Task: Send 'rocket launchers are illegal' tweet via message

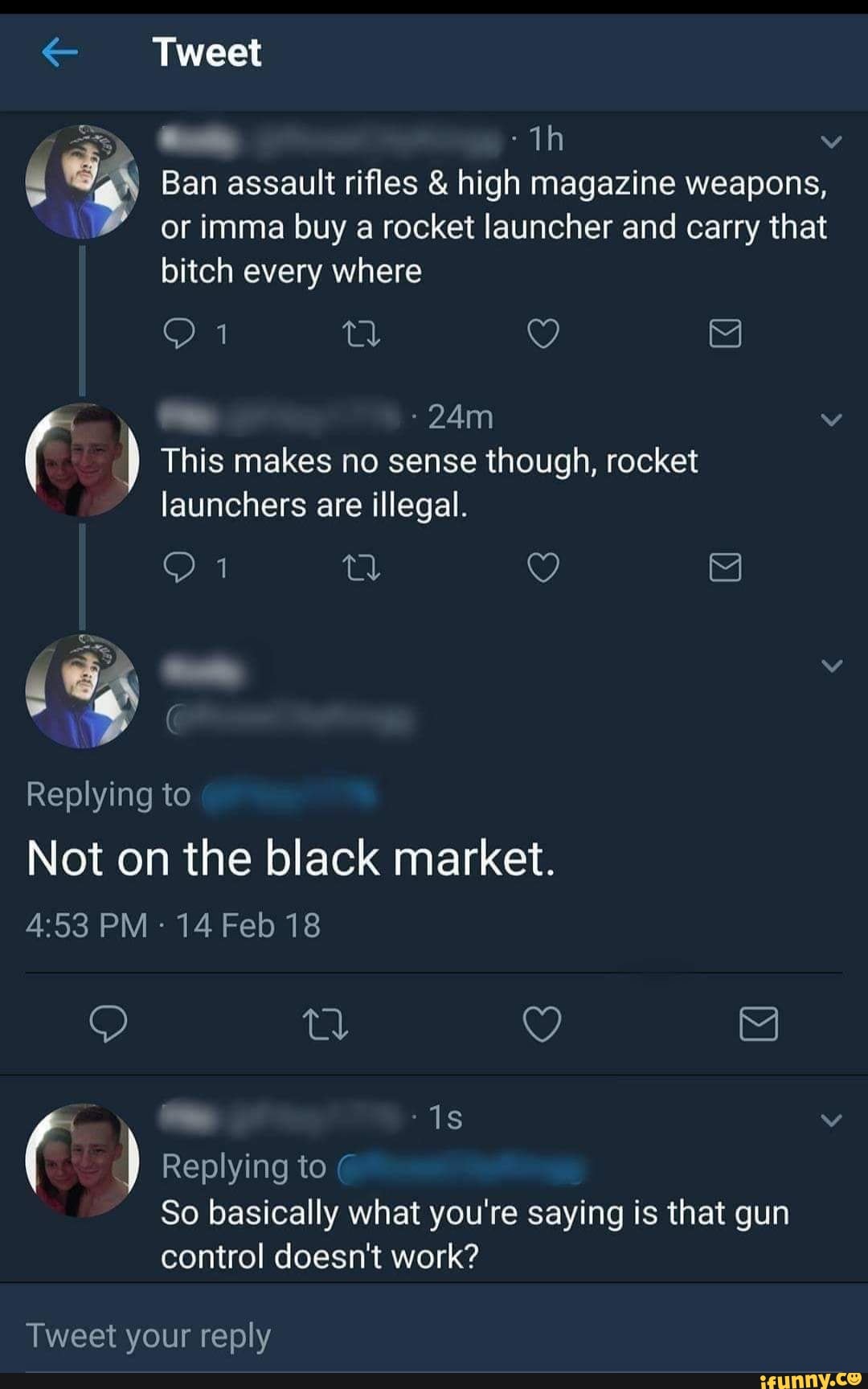Action: coord(725,567)
